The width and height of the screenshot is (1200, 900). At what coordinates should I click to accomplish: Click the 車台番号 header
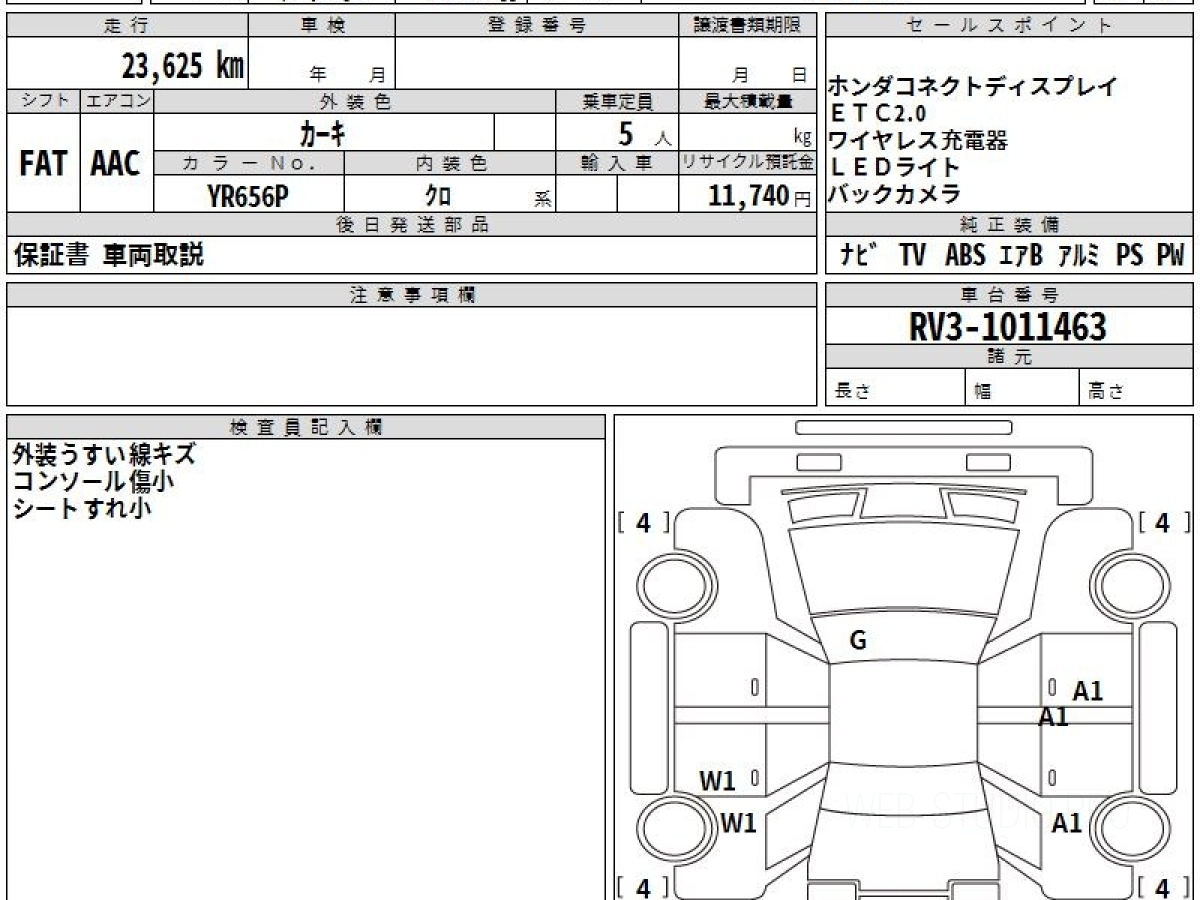1009,295
